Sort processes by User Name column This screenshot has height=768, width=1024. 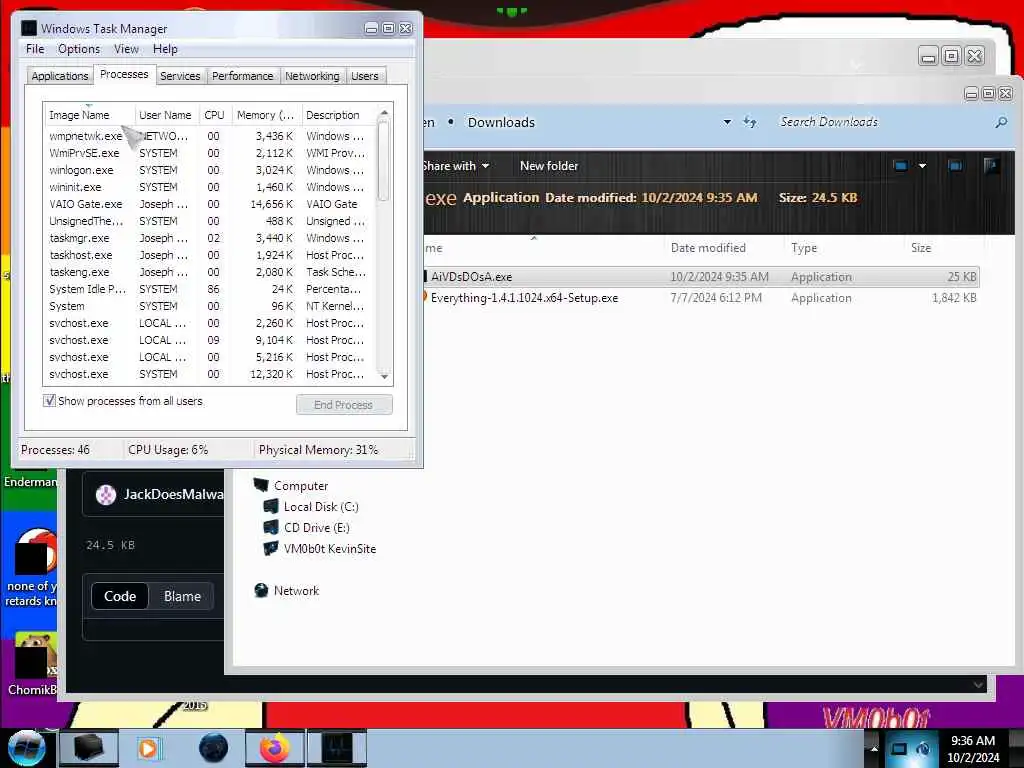[x=166, y=115]
